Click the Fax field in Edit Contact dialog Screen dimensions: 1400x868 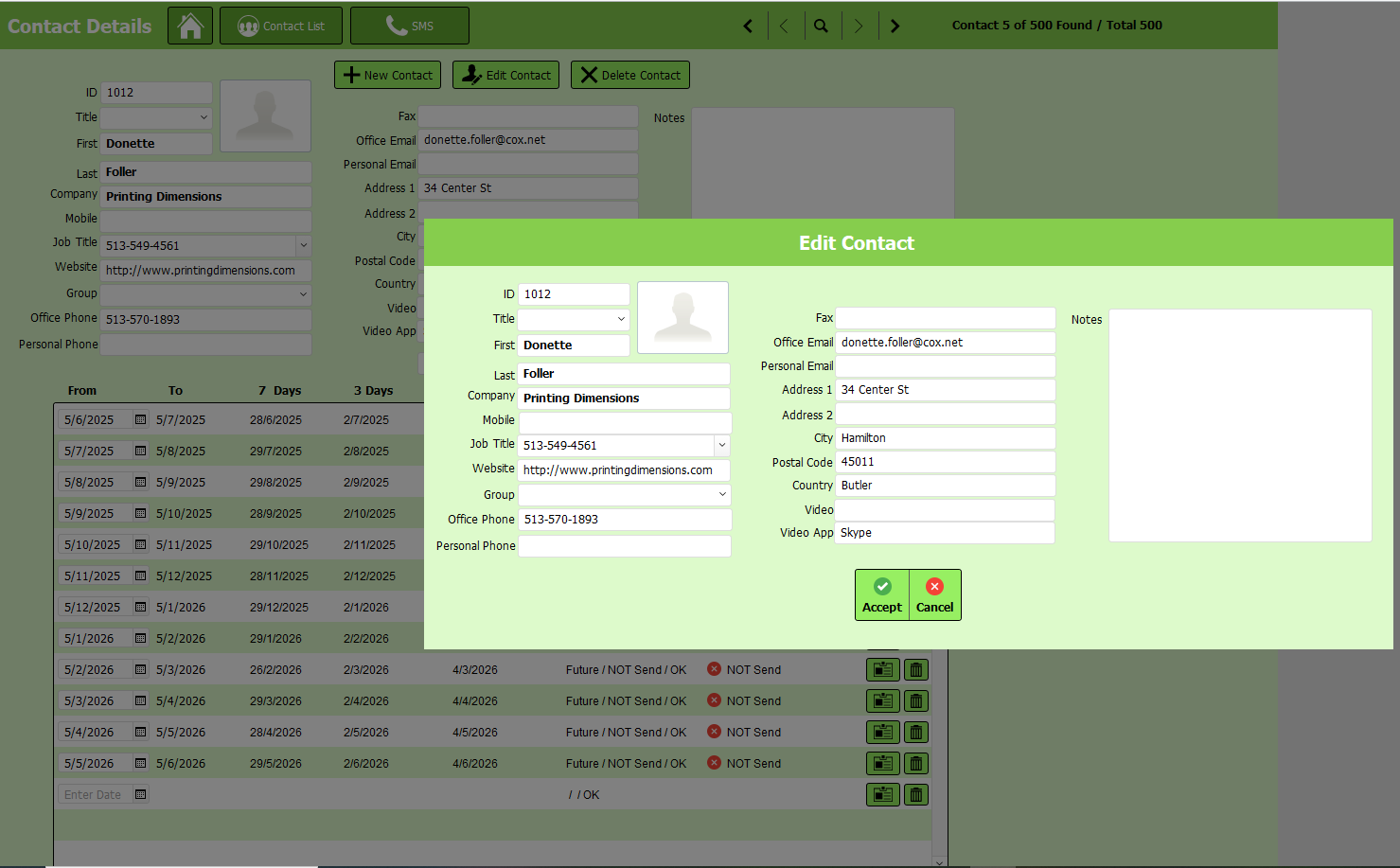pyautogui.click(x=946, y=318)
